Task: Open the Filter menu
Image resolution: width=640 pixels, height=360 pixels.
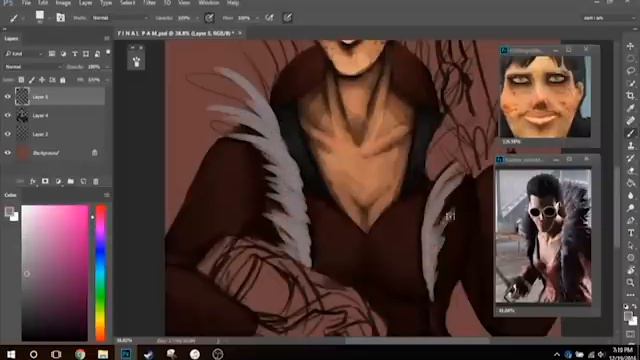Action: [149, 3]
